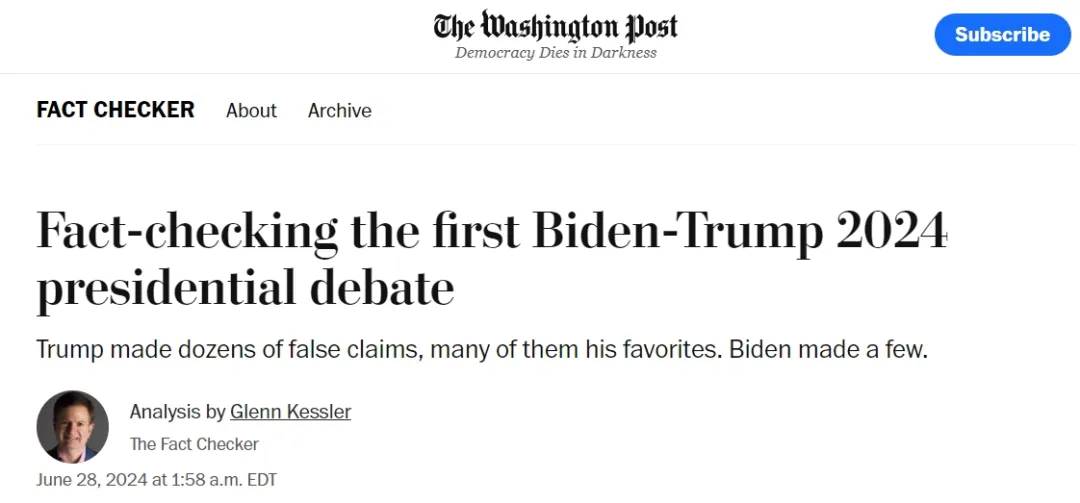Open the Archive page
Viewport: 1080px width, 503px height.
(340, 110)
